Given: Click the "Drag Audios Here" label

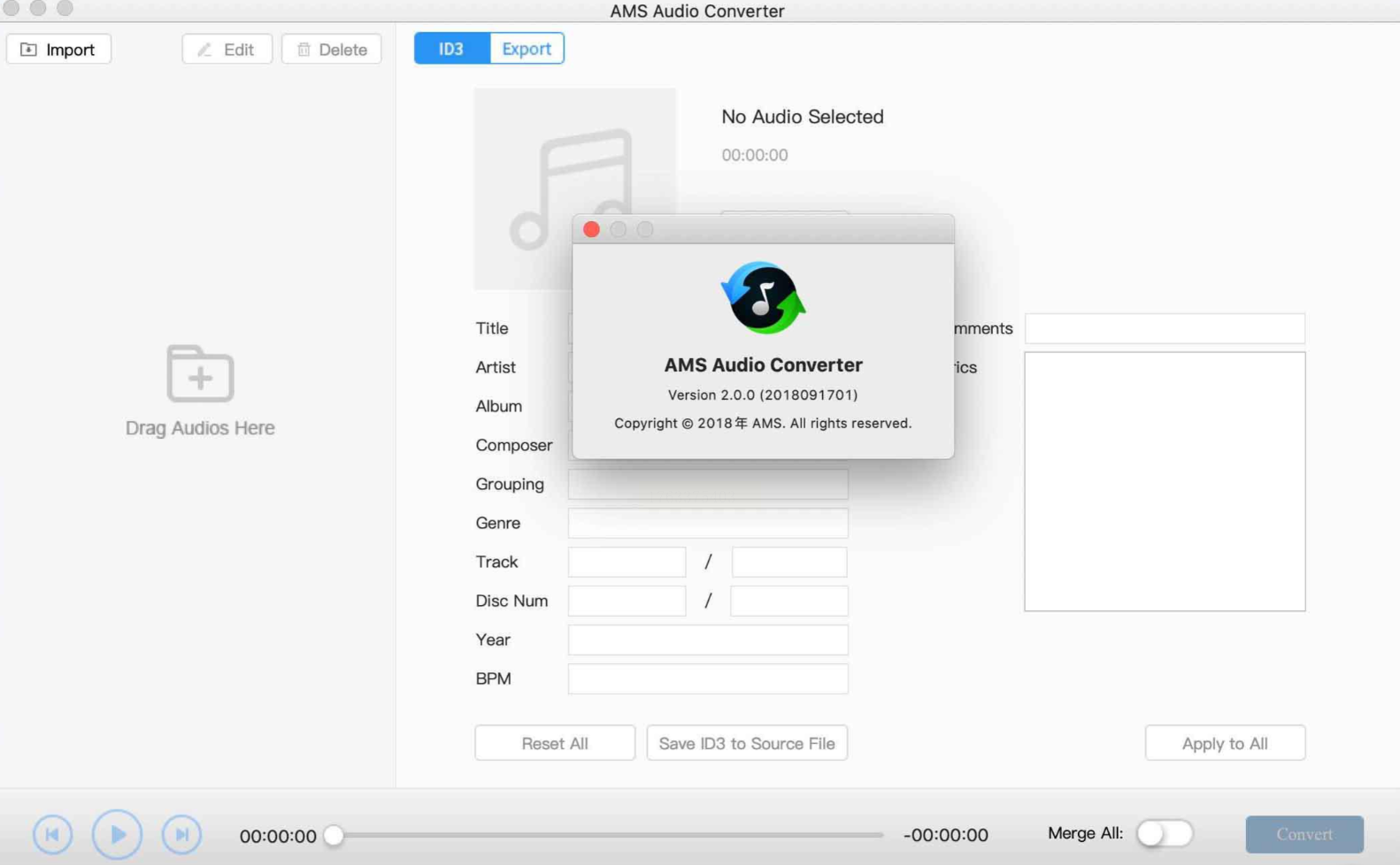Looking at the screenshot, I should [x=200, y=428].
